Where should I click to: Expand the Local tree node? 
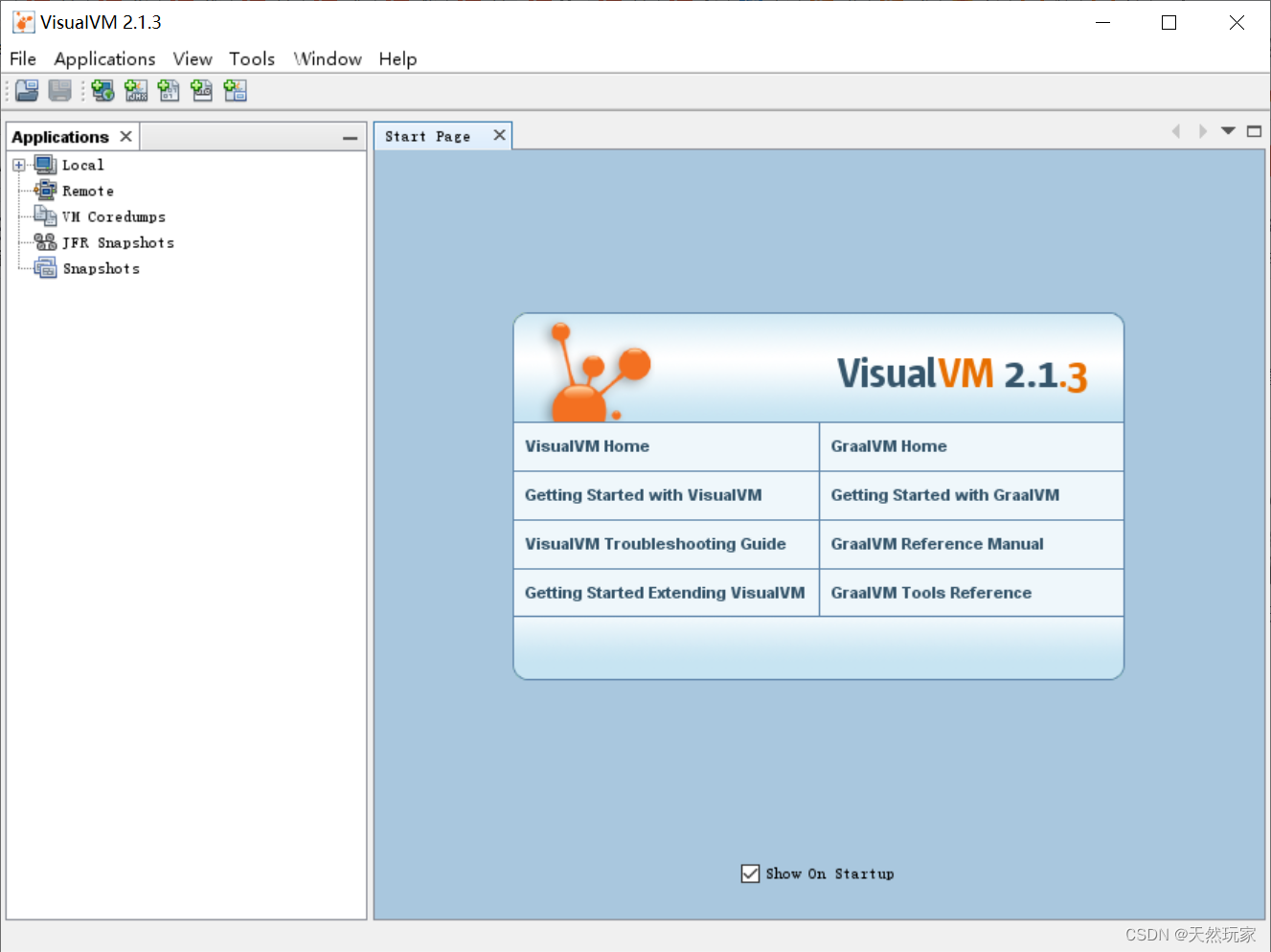click(18, 165)
